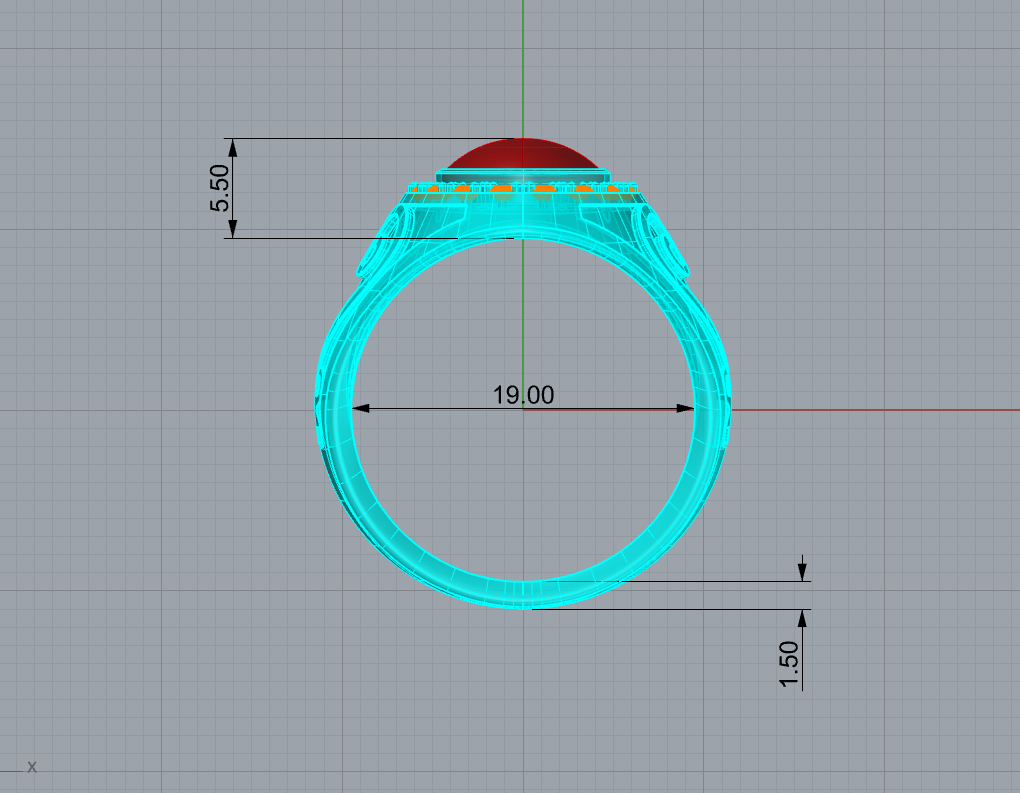Select the 19.00 diameter dimension text
The height and width of the screenshot is (793, 1020).
tap(523, 395)
